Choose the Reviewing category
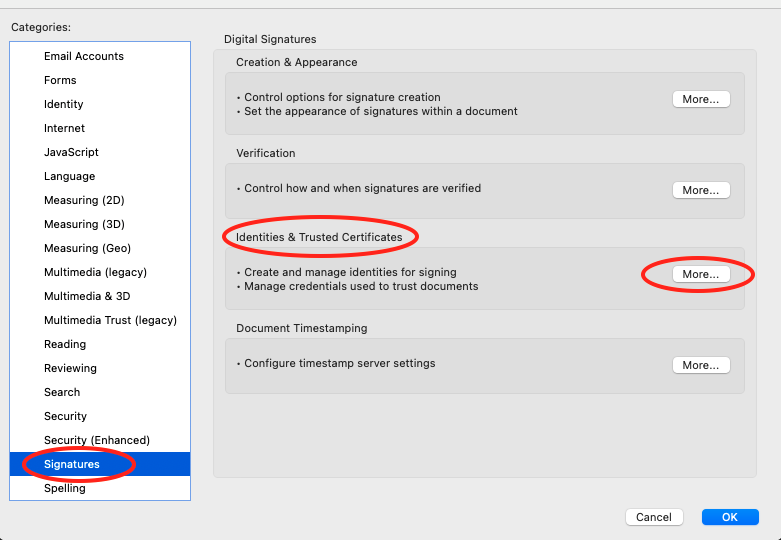Image resolution: width=781 pixels, height=540 pixels. pos(100,368)
